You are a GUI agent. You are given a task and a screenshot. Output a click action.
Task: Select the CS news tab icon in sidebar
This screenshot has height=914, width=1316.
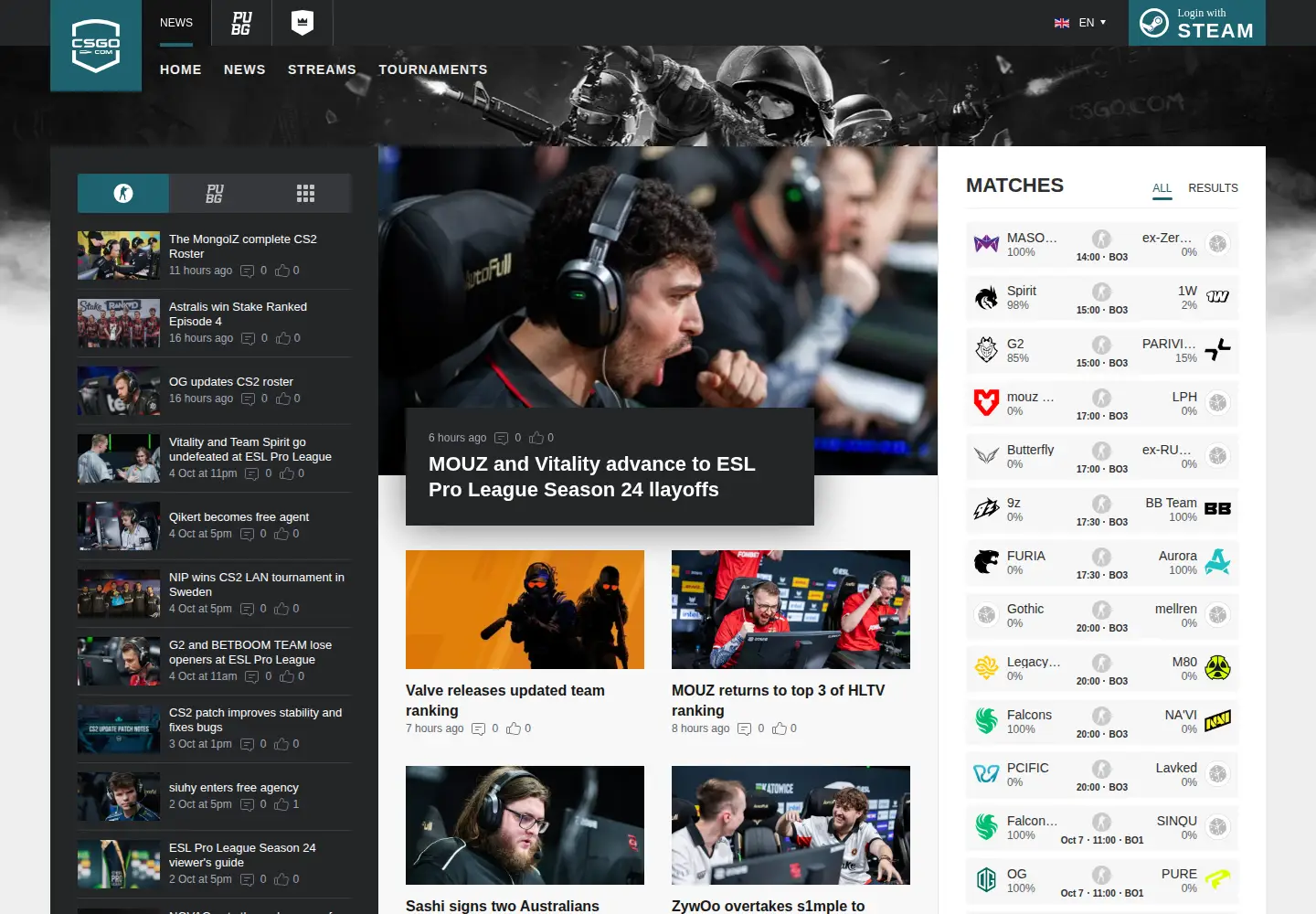click(x=123, y=193)
